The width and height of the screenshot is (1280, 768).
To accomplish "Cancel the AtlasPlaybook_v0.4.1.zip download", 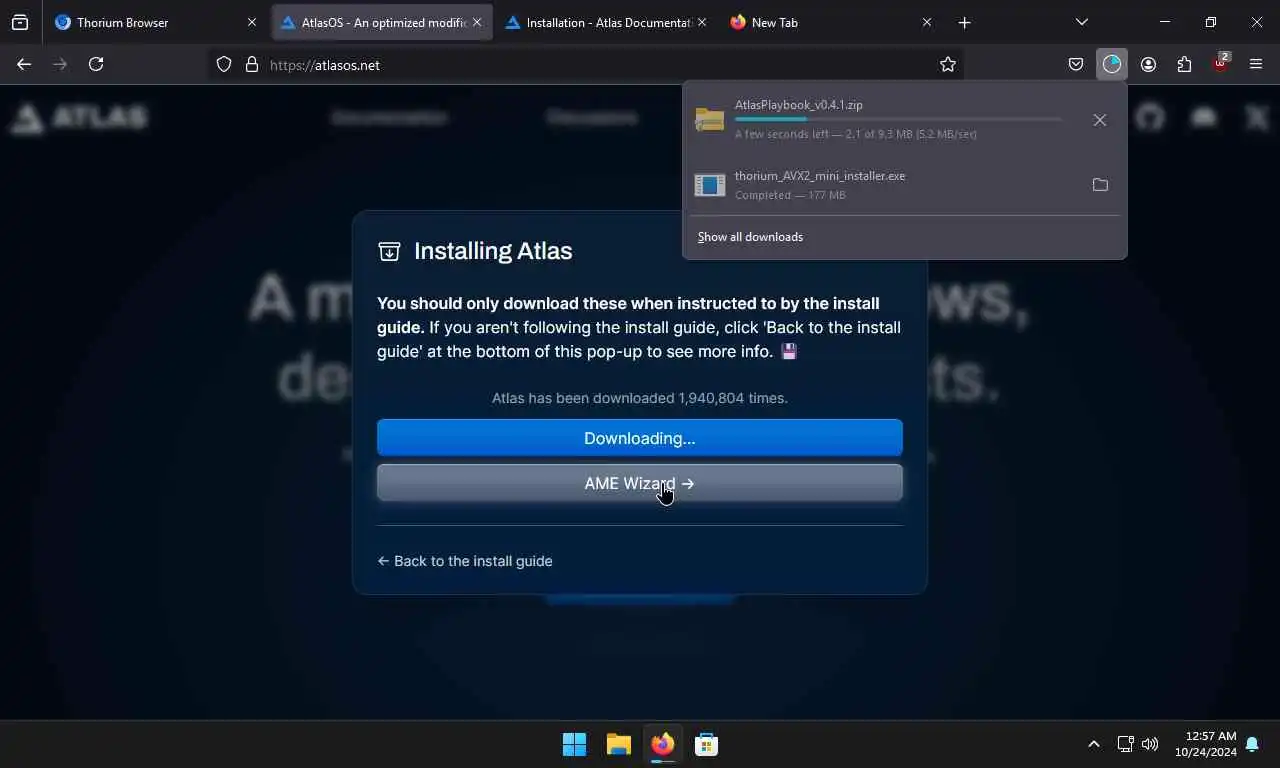I will click(x=1100, y=120).
